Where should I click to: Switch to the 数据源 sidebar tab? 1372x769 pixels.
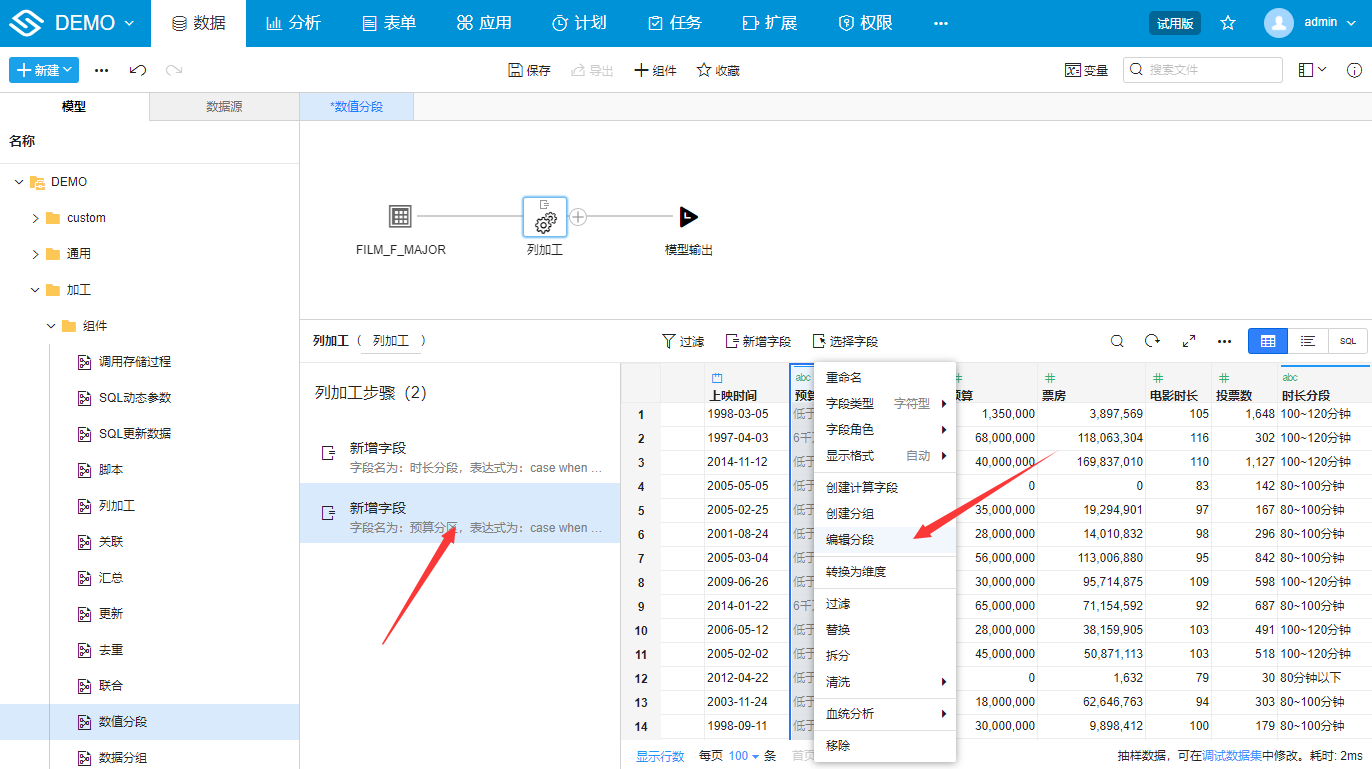click(224, 106)
